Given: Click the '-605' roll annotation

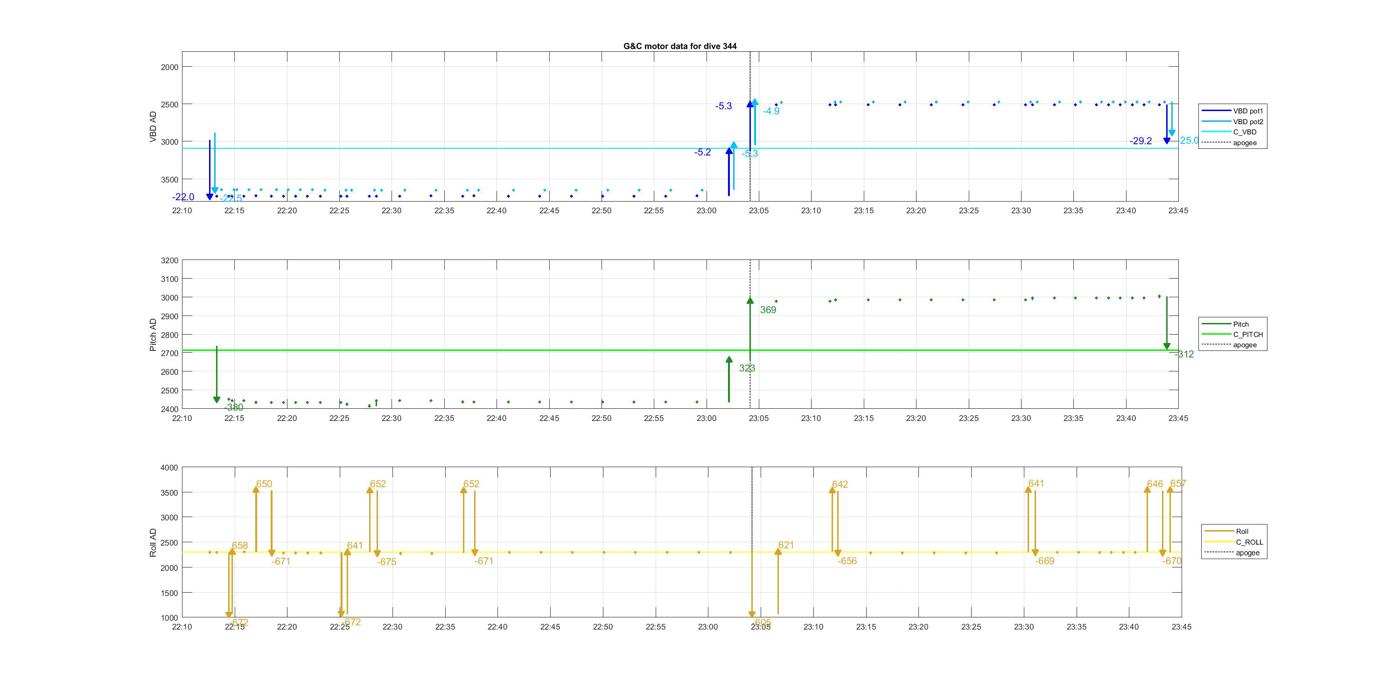Looking at the screenshot, I should click(762, 622).
